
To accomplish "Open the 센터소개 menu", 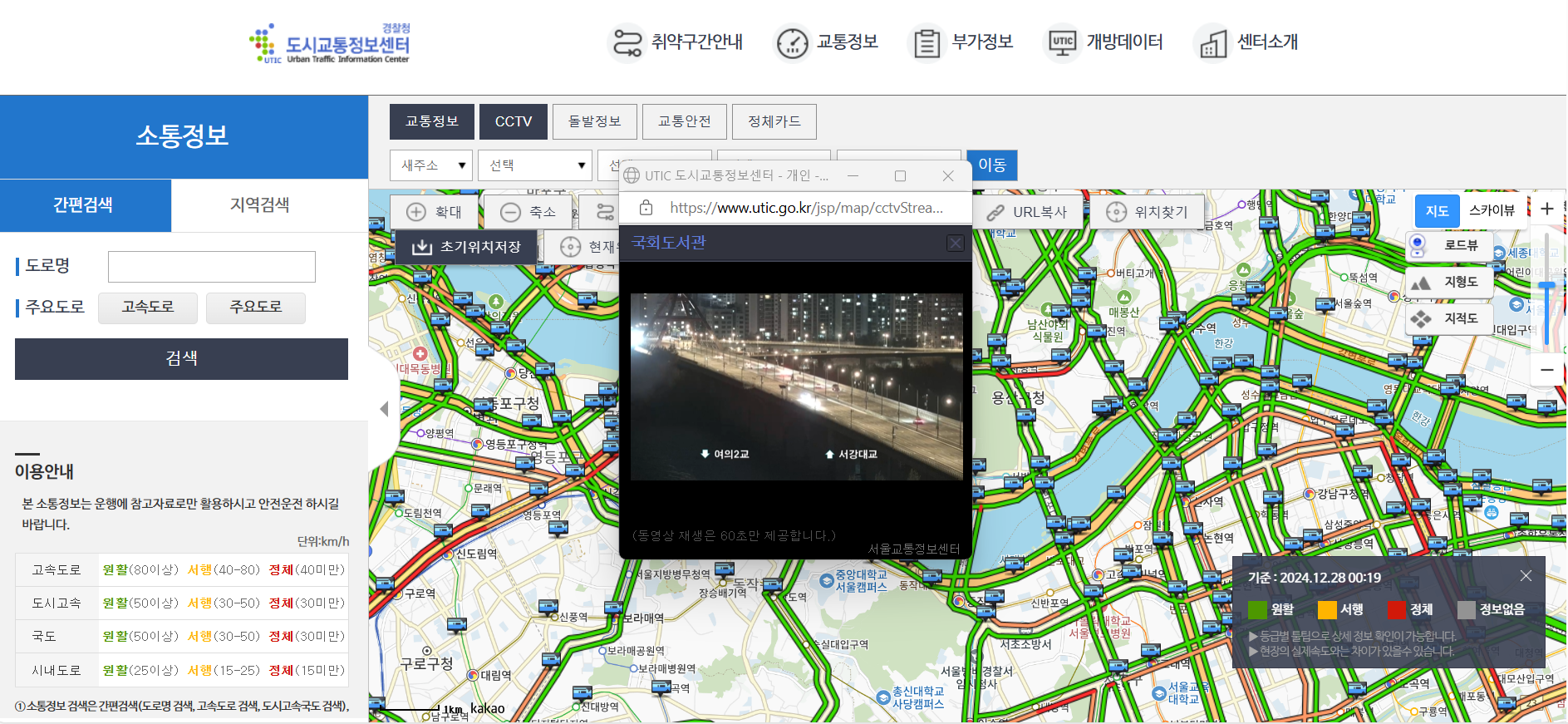I will click(x=1267, y=42).
